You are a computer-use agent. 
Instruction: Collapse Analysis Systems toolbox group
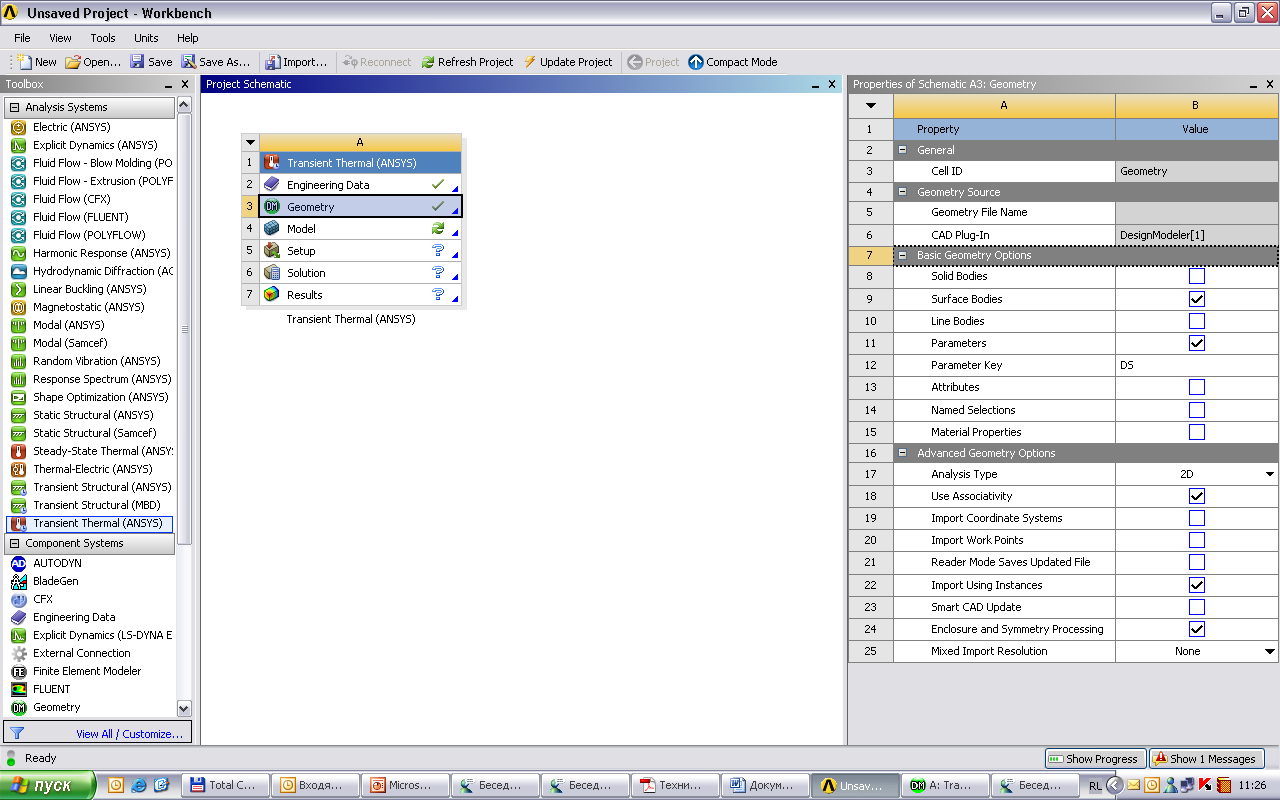point(14,107)
